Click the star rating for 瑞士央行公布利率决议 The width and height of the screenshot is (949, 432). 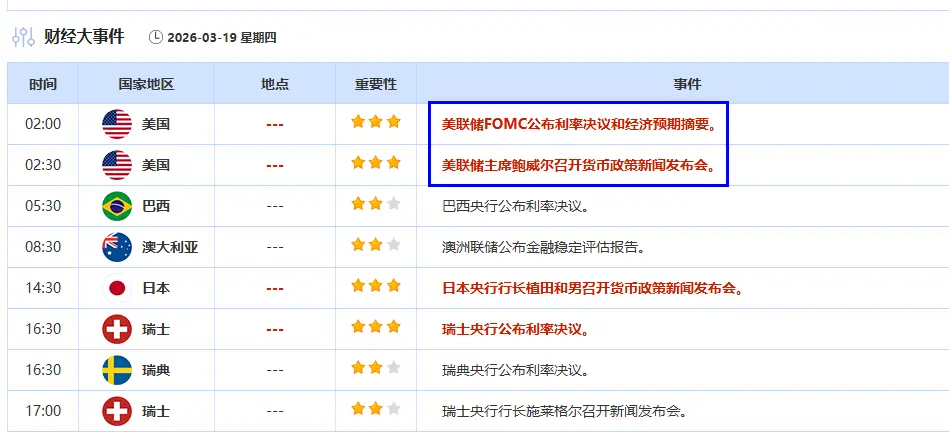376,327
